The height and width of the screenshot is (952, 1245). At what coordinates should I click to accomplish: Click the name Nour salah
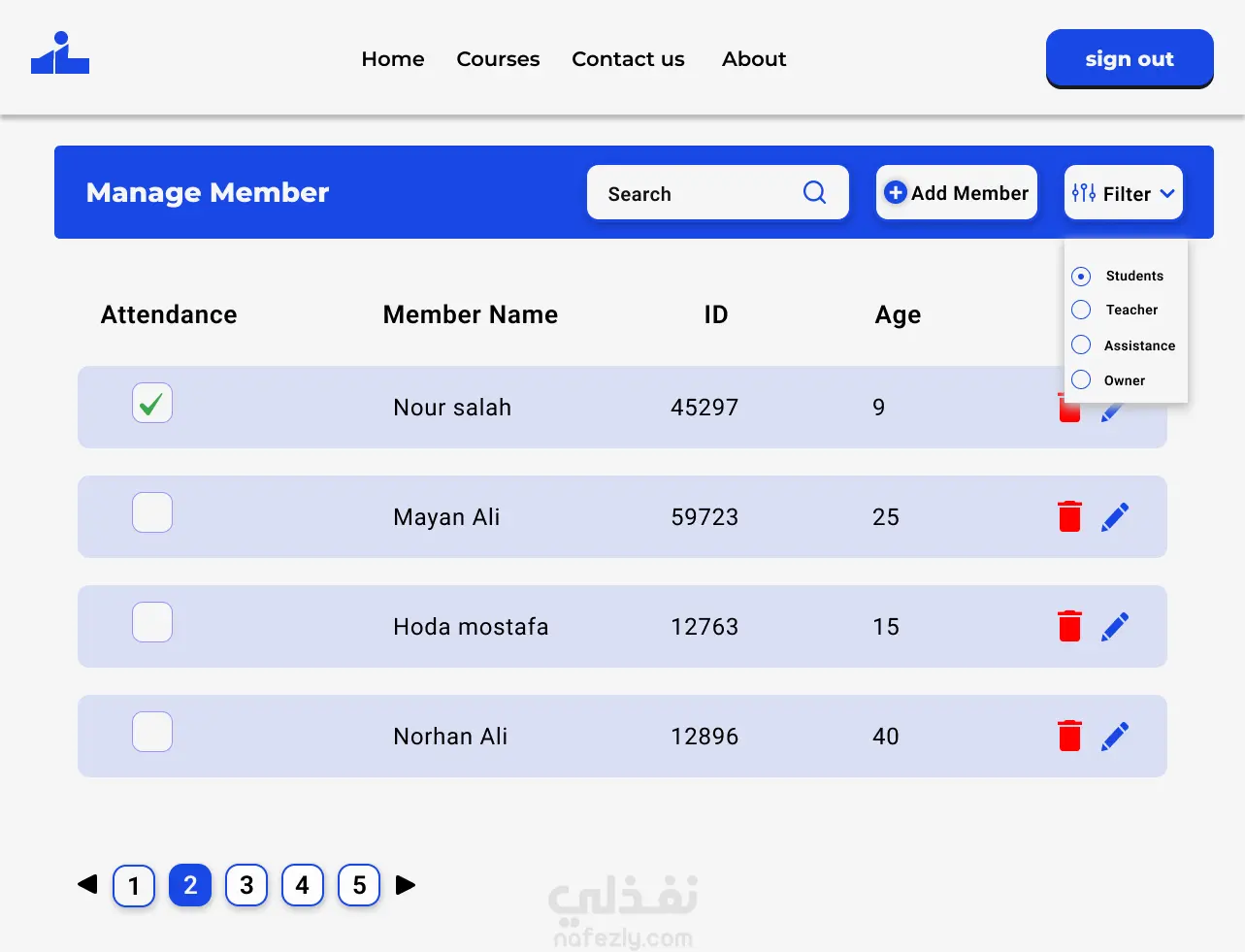(452, 408)
